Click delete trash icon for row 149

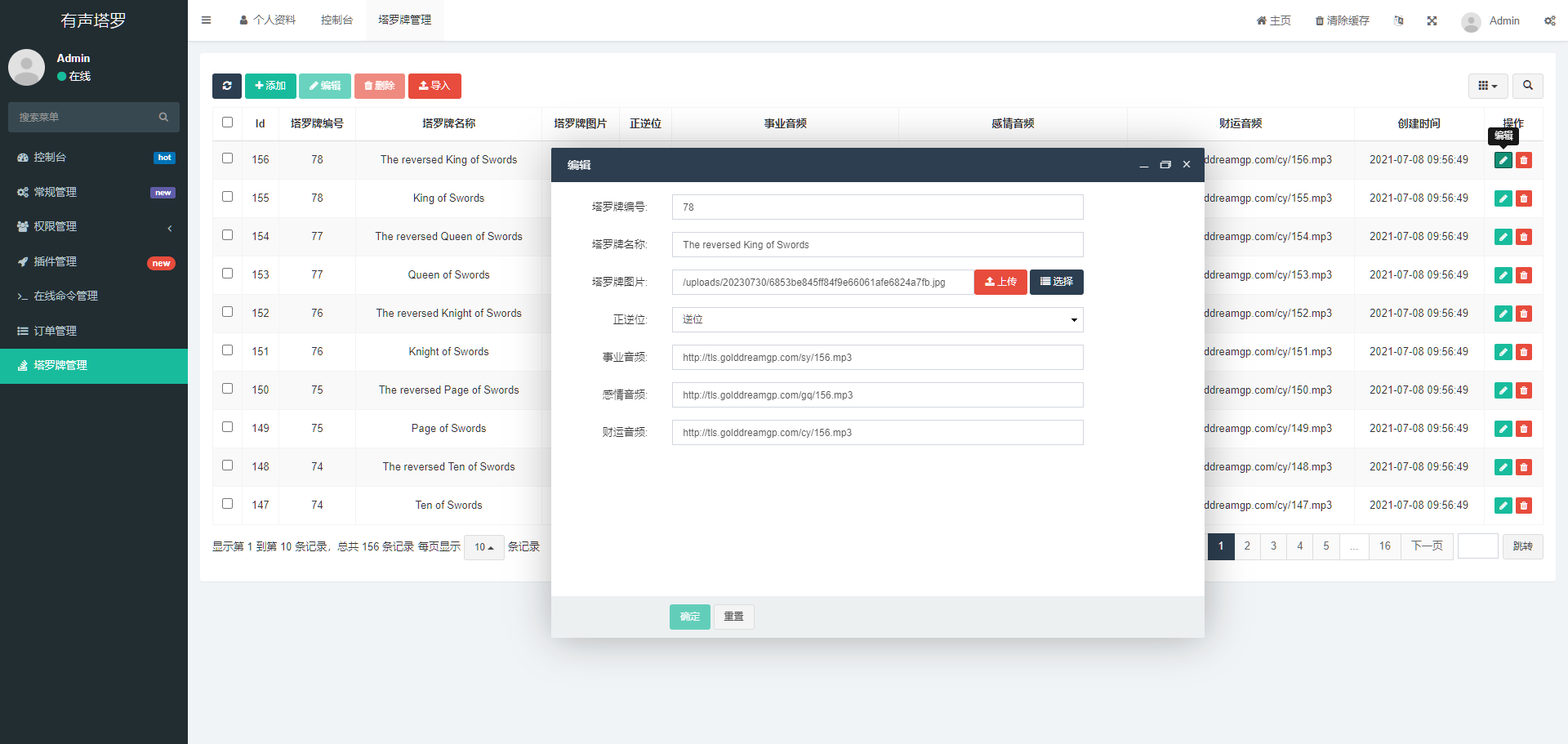tap(1524, 429)
